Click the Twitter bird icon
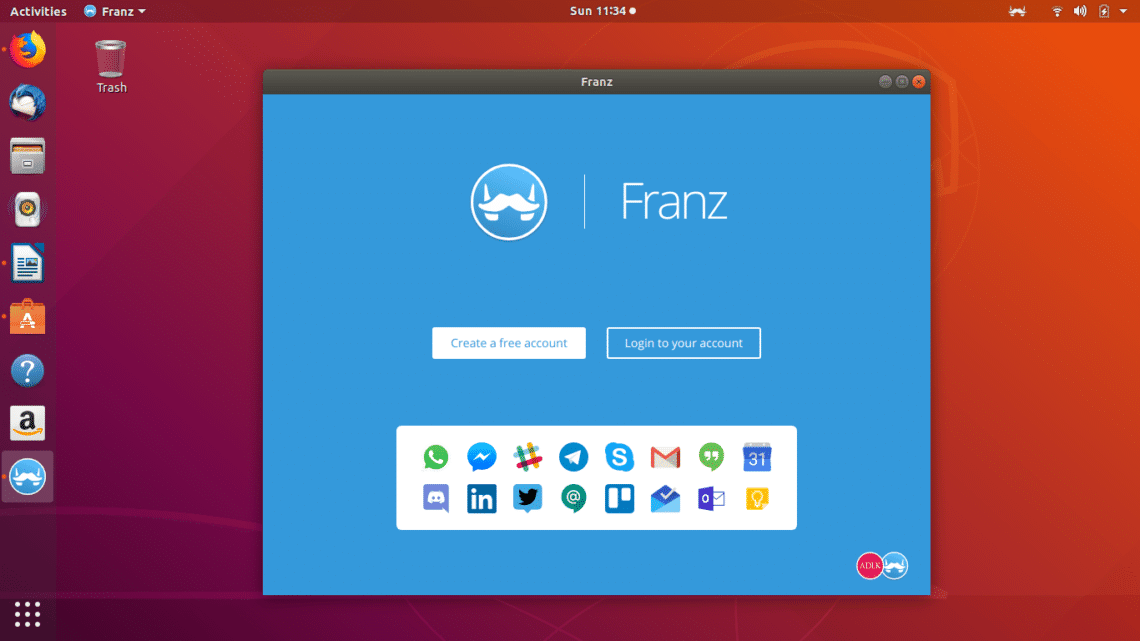This screenshot has width=1140, height=641. point(528,498)
